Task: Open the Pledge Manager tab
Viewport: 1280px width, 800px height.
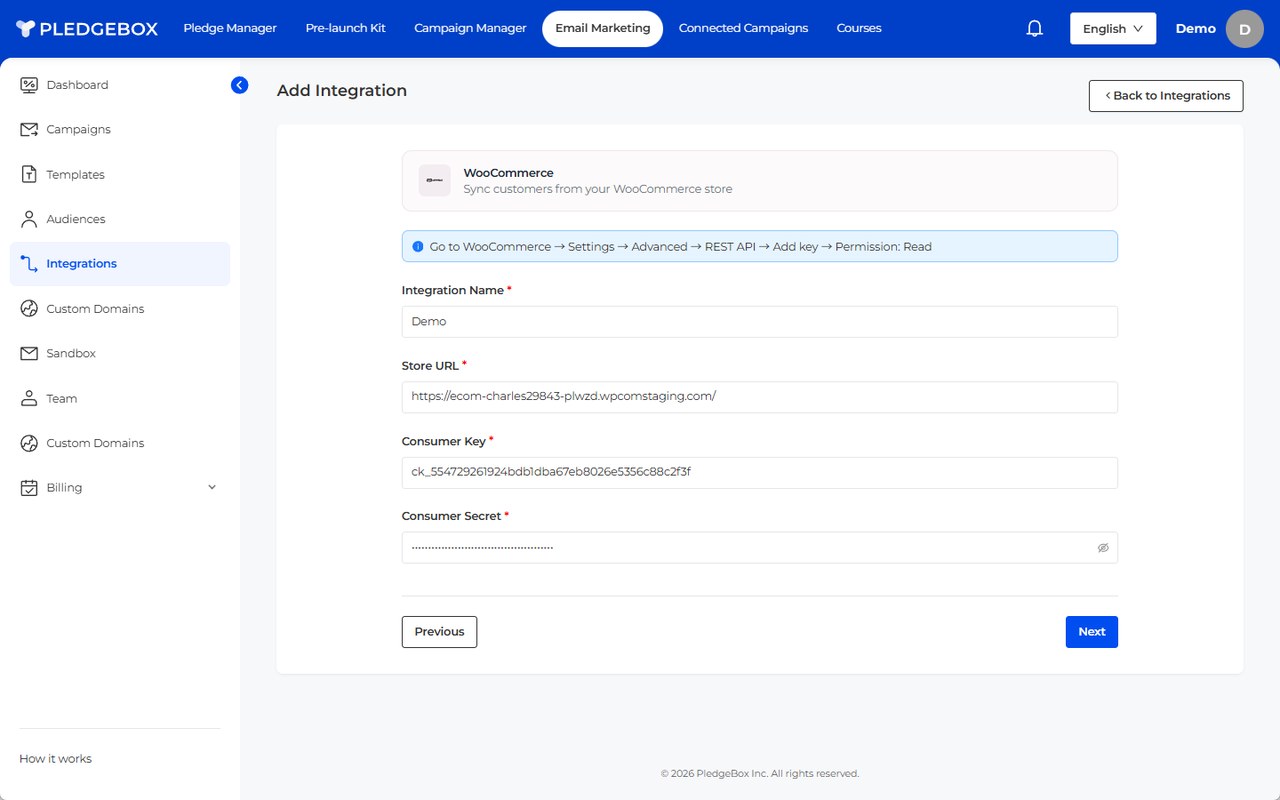Action: coord(230,28)
